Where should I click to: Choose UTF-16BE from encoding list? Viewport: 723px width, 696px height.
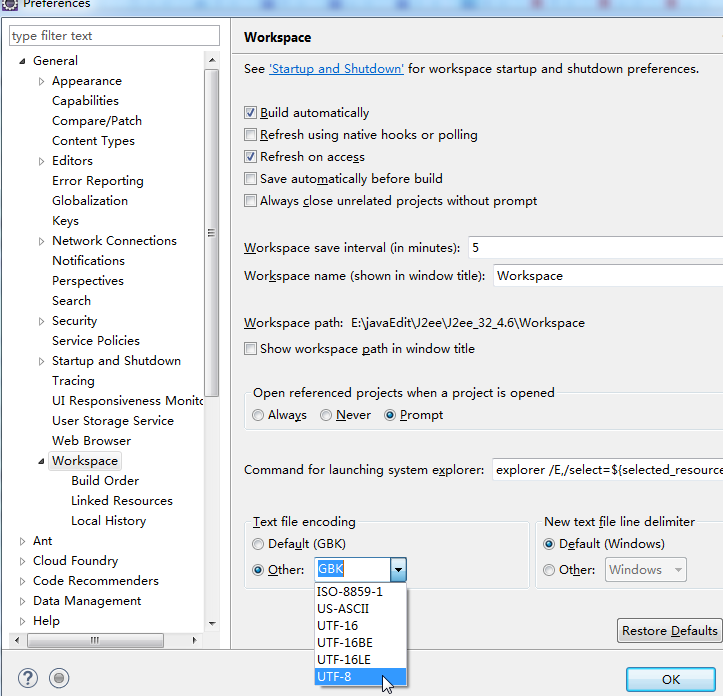point(361,642)
